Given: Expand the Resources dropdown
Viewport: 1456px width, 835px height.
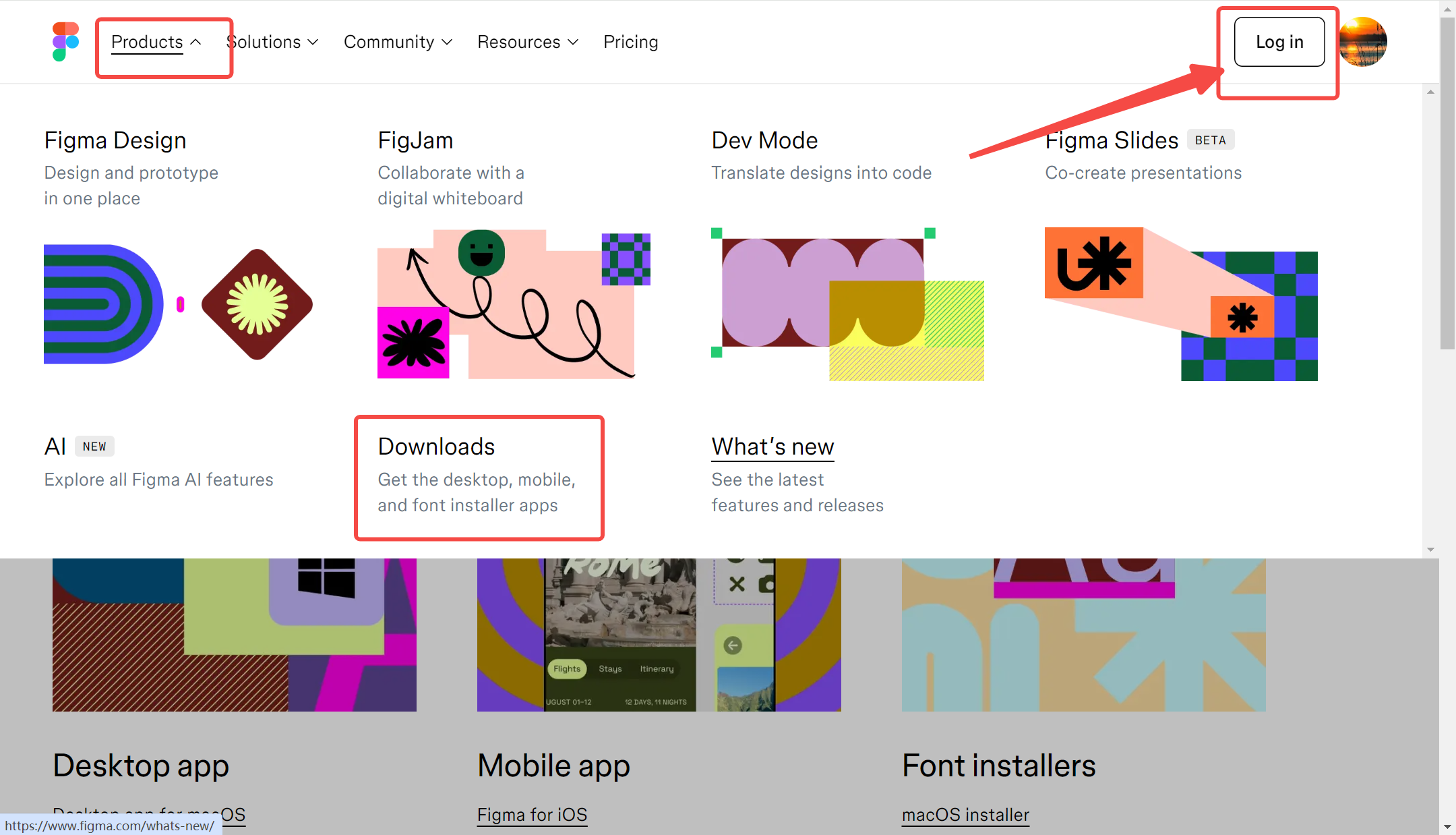Looking at the screenshot, I should click(528, 42).
